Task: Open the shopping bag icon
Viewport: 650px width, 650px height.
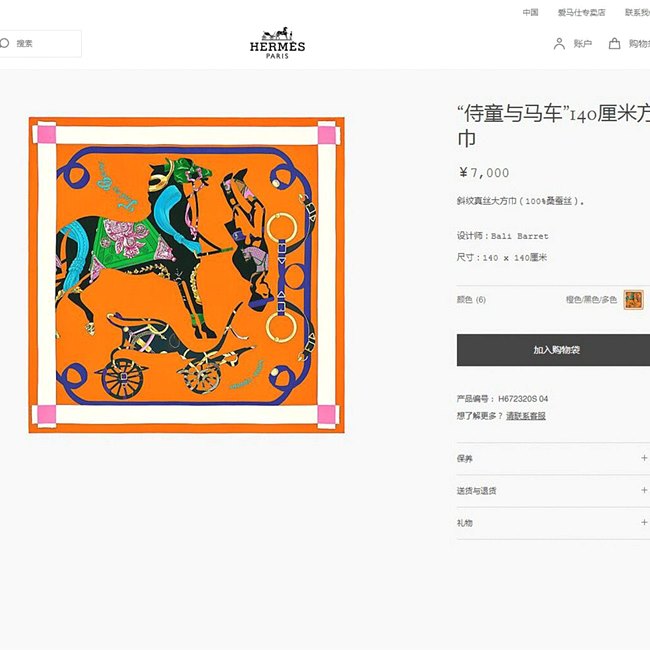Action: (x=614, y=44)
